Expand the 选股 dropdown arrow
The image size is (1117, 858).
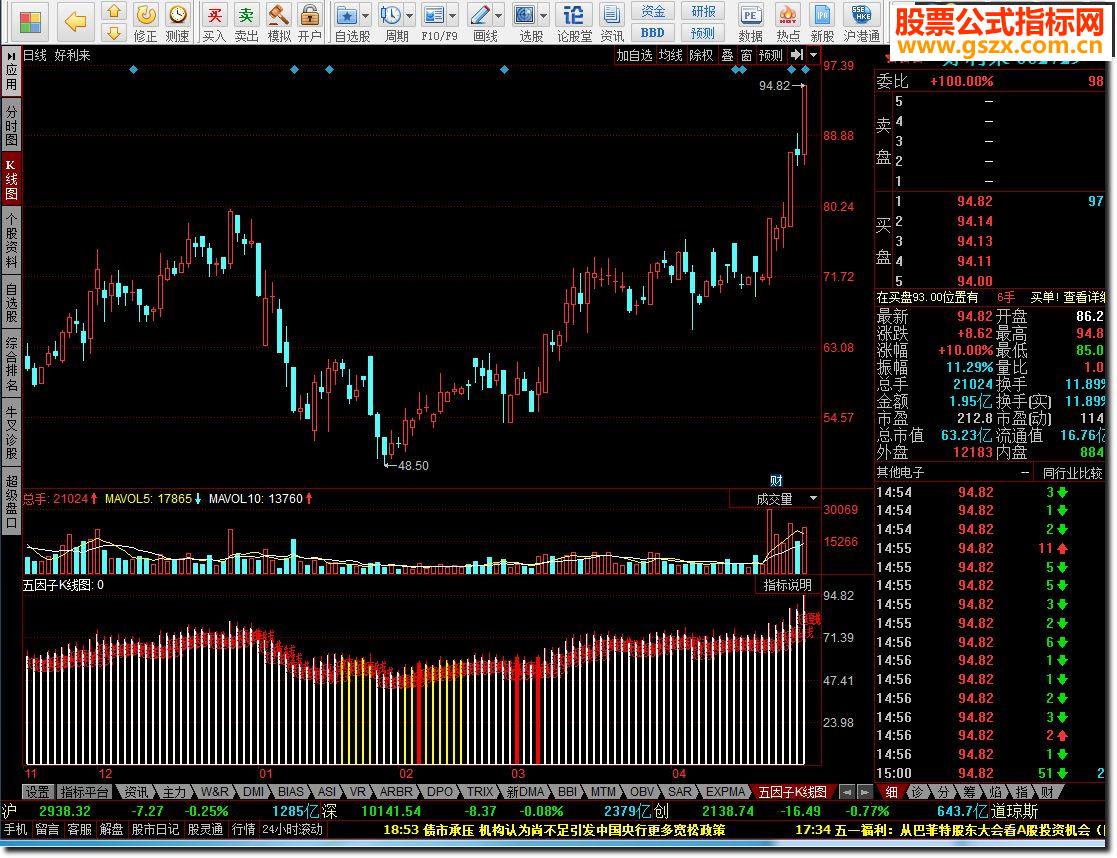coord(544,16)
